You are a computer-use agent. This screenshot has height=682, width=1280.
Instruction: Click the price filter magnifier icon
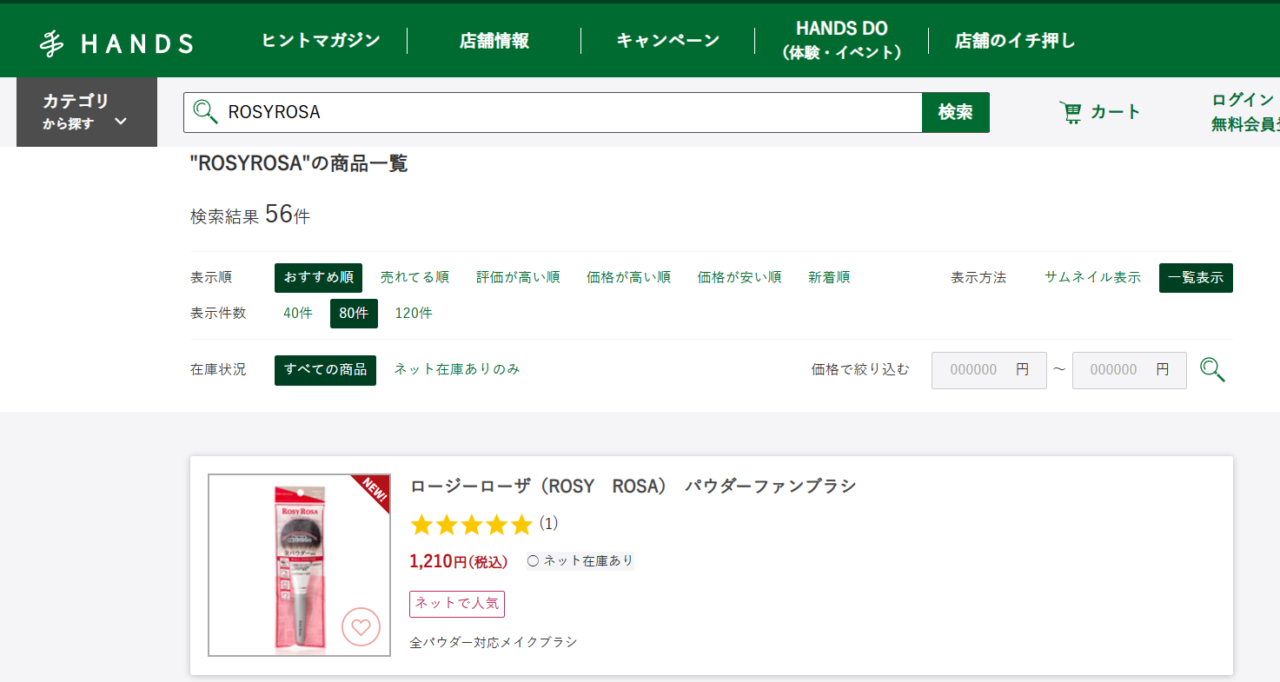tap(1212, 370)
